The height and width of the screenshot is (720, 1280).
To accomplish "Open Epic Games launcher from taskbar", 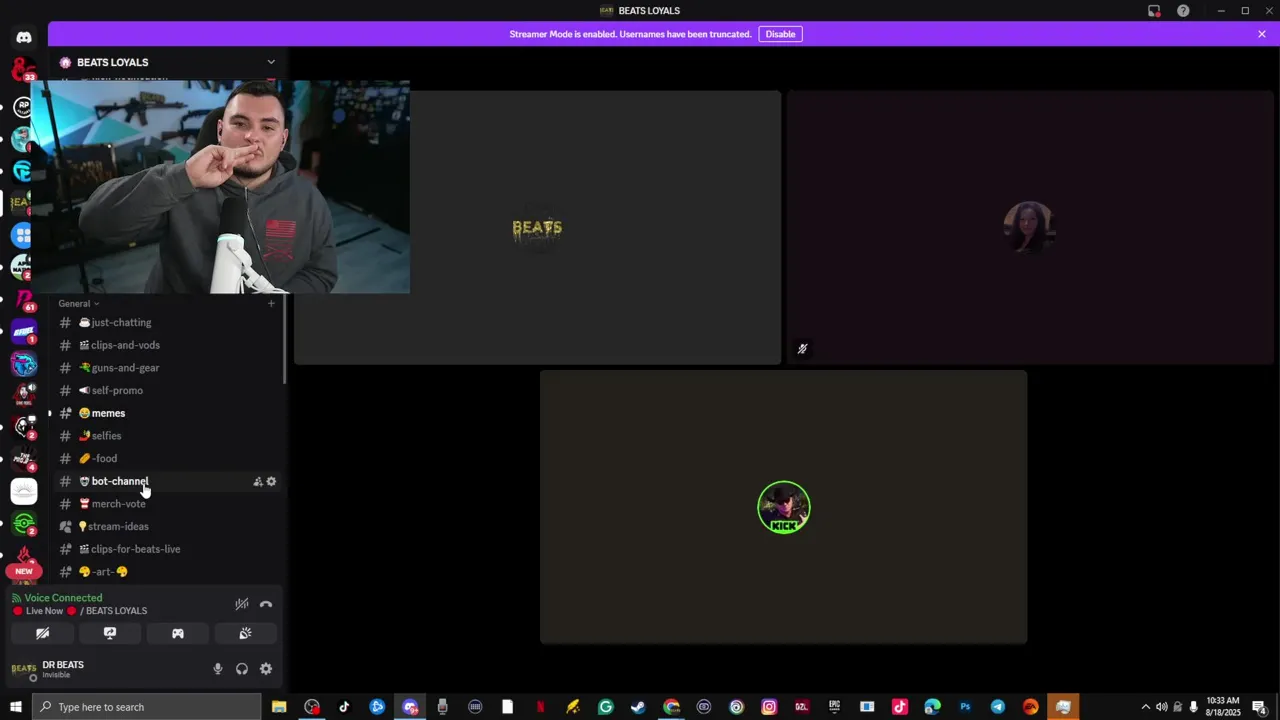I will 834,707.
